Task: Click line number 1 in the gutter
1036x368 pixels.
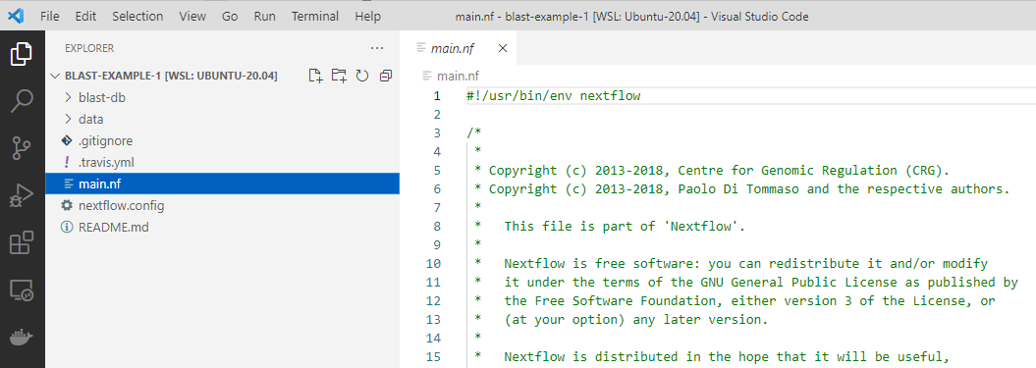Action: click(436, 96)
